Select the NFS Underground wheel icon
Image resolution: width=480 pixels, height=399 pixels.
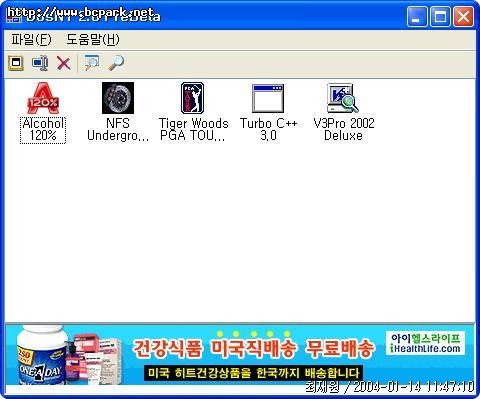[x=118, y=98]
